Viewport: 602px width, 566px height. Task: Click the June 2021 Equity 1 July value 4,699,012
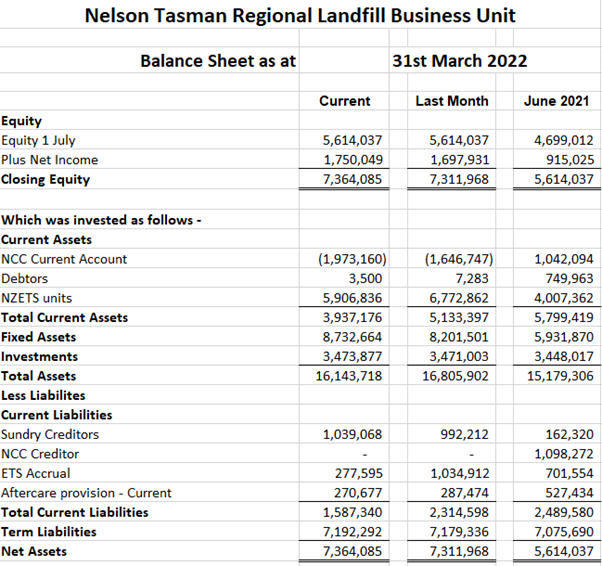(x=564, y=140)
